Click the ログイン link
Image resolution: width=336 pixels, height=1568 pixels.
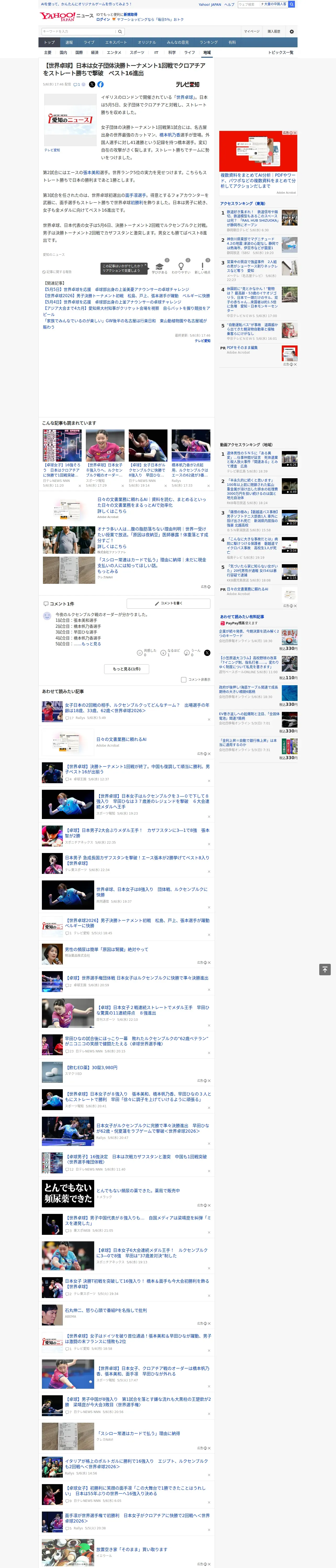tap(103, 20)
